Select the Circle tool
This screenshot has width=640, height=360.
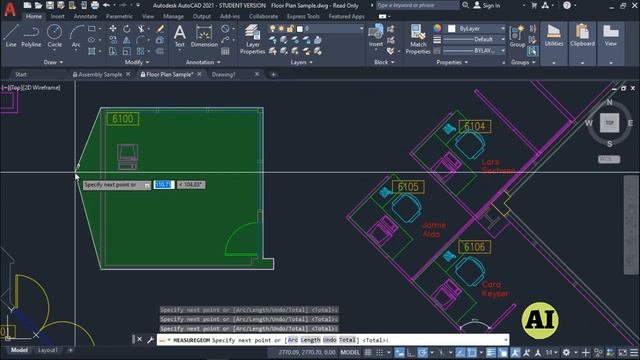tap(54, 36)
